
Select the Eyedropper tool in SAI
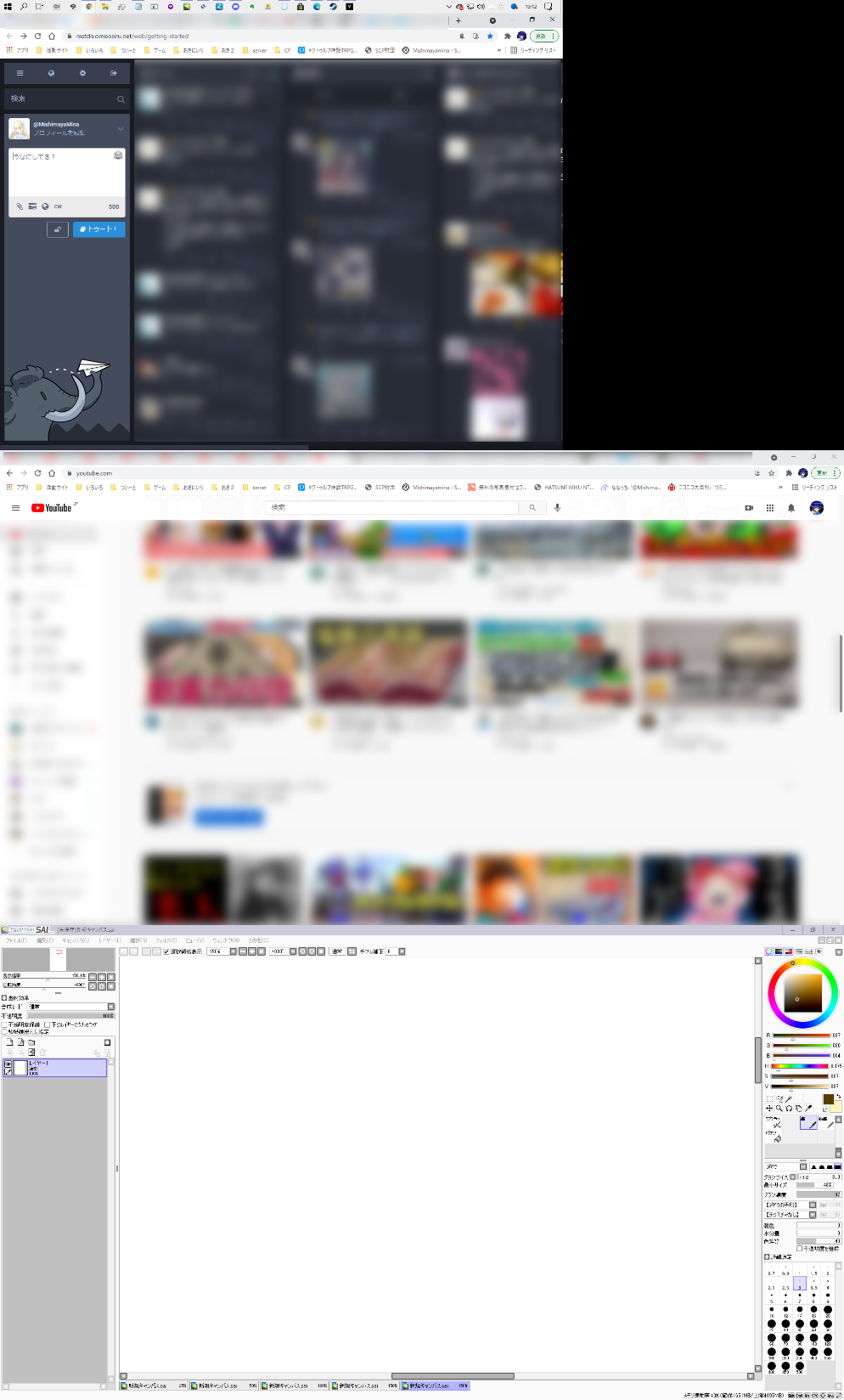point(808,1109)
